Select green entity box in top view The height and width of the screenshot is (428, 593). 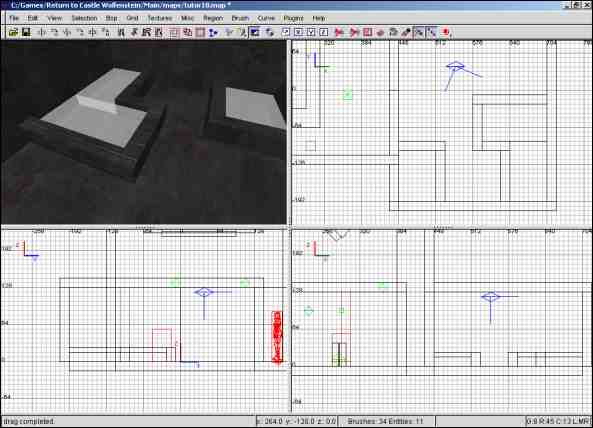tap(348, 95)
